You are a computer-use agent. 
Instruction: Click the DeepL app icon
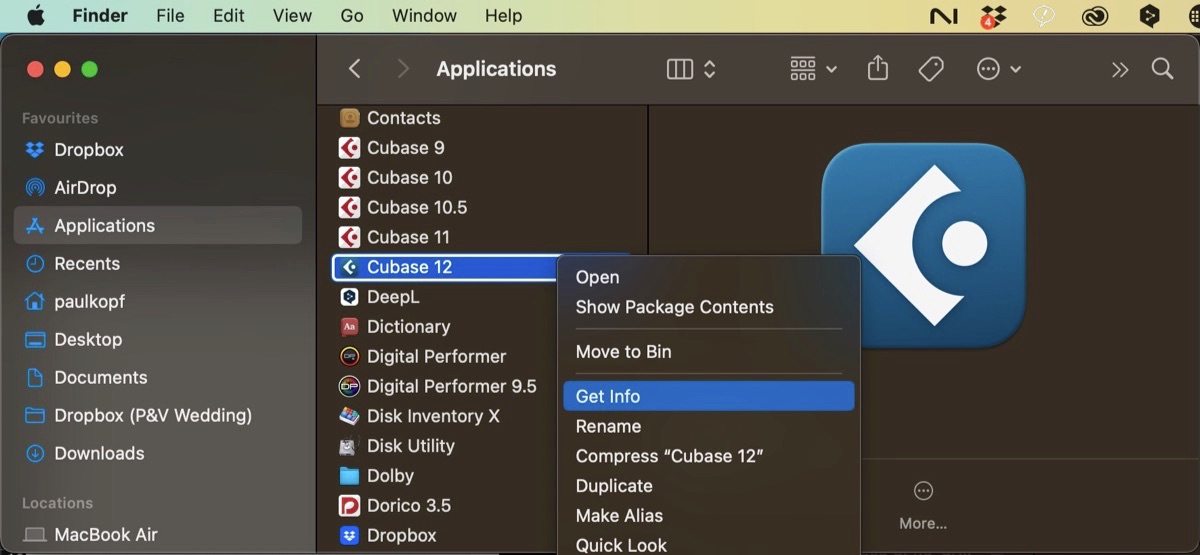(349, 297)
